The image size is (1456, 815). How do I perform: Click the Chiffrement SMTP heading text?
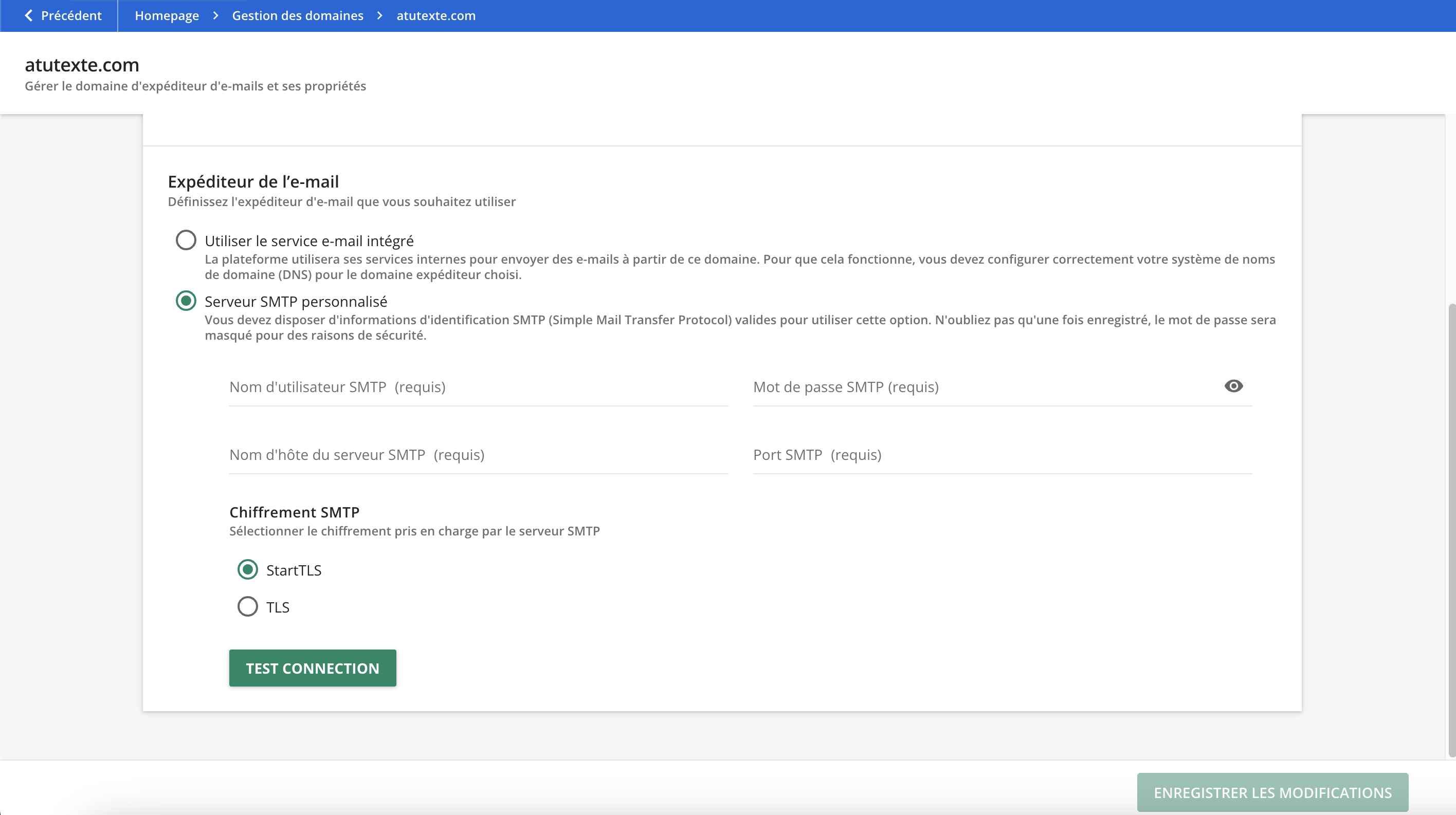(x=294, y=512)
